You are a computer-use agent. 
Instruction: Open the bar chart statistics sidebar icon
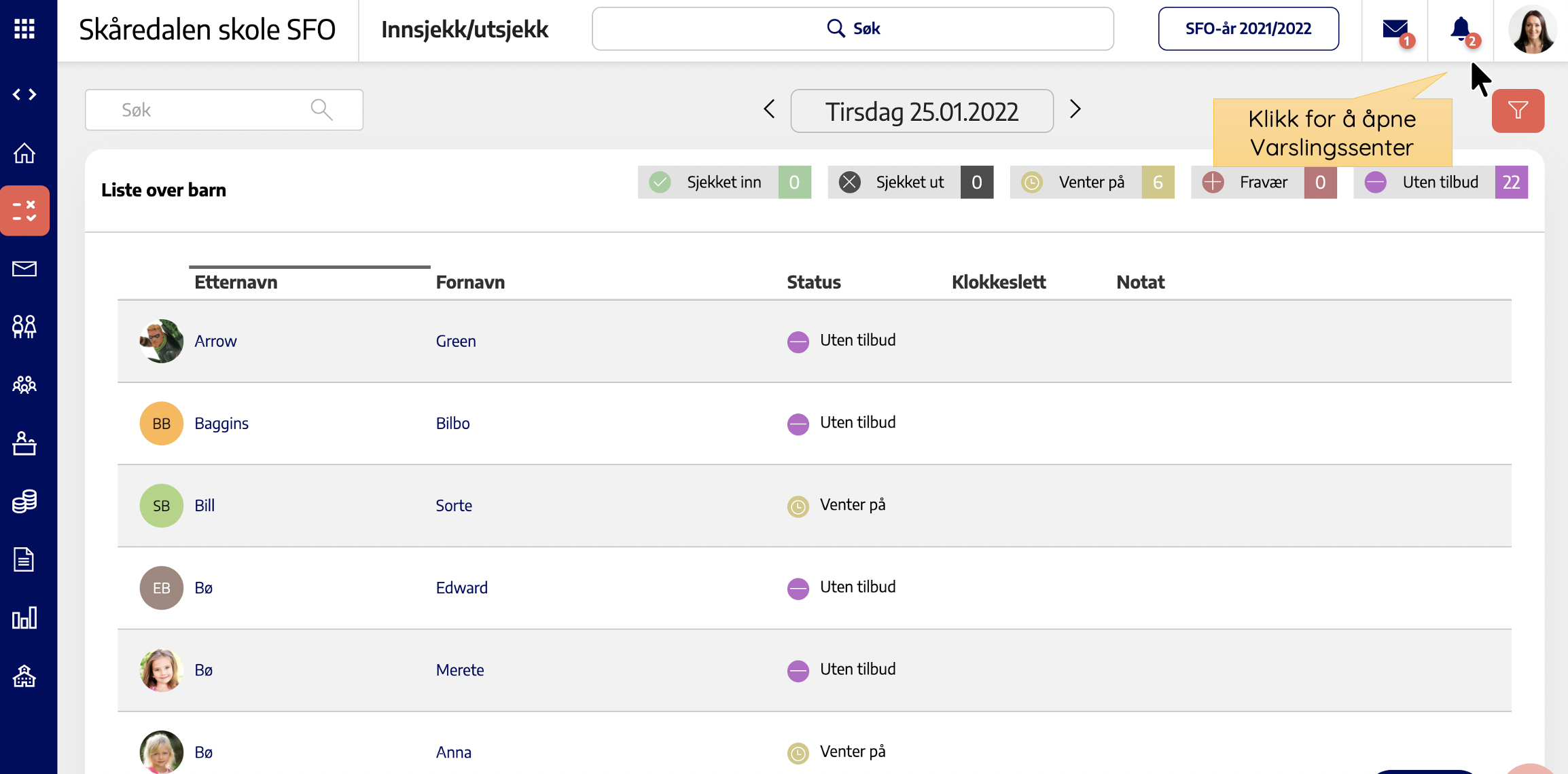(24, 618)
